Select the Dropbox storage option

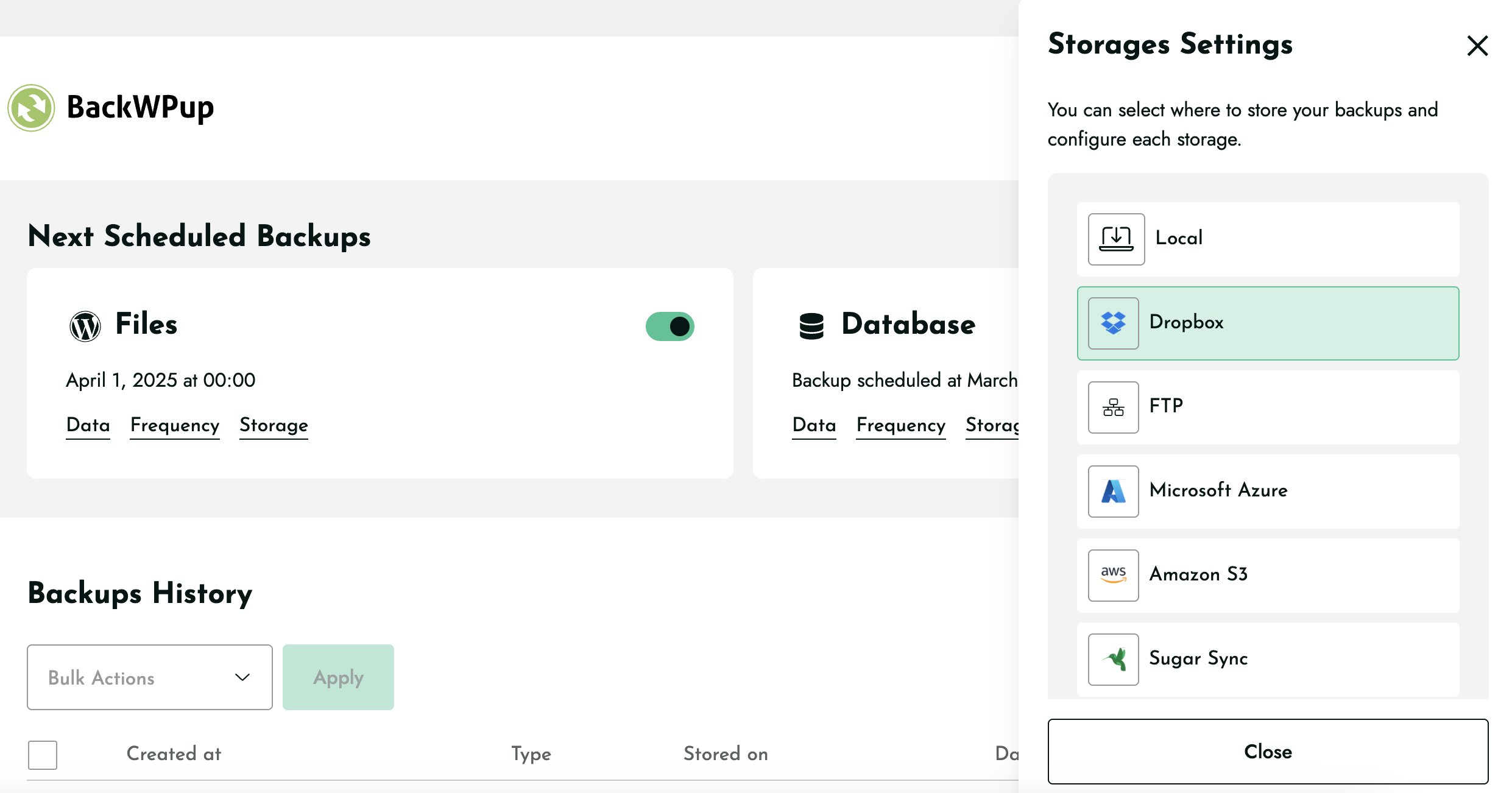(x=1268, y=323)
